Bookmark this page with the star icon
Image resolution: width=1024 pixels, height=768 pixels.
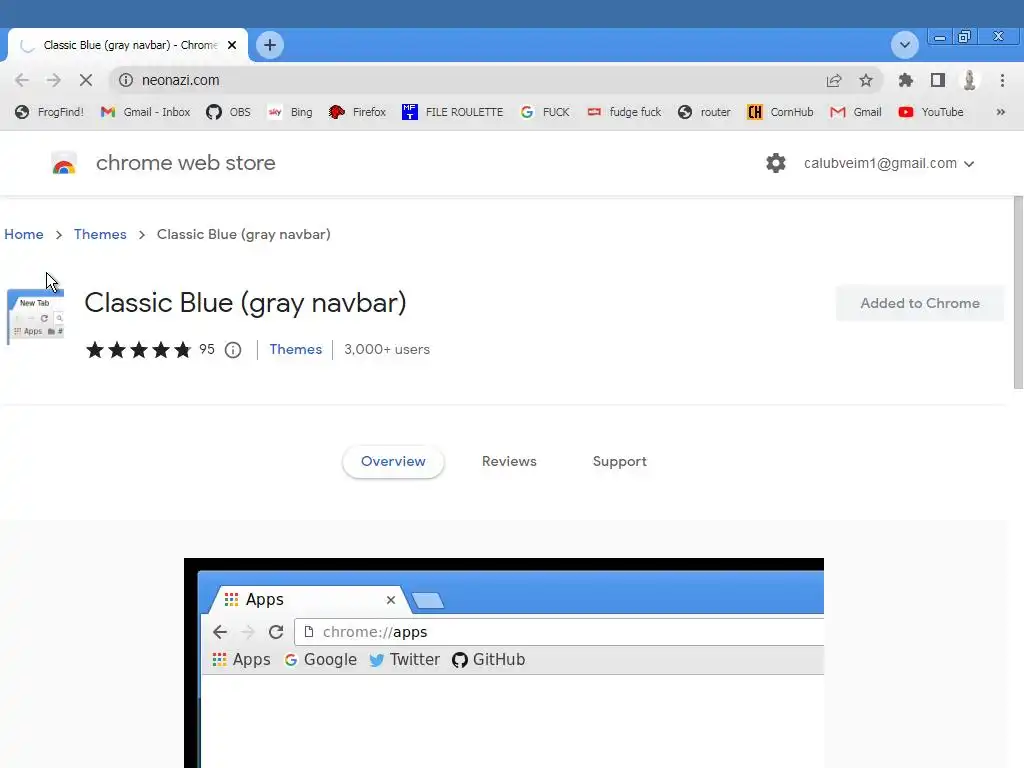pos(866,80)
